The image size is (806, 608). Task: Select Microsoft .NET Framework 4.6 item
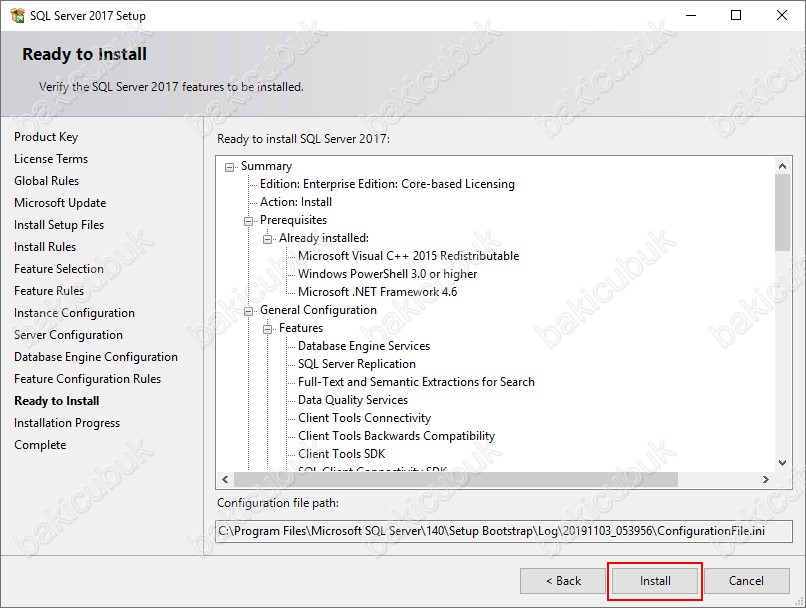click(377, 292)
